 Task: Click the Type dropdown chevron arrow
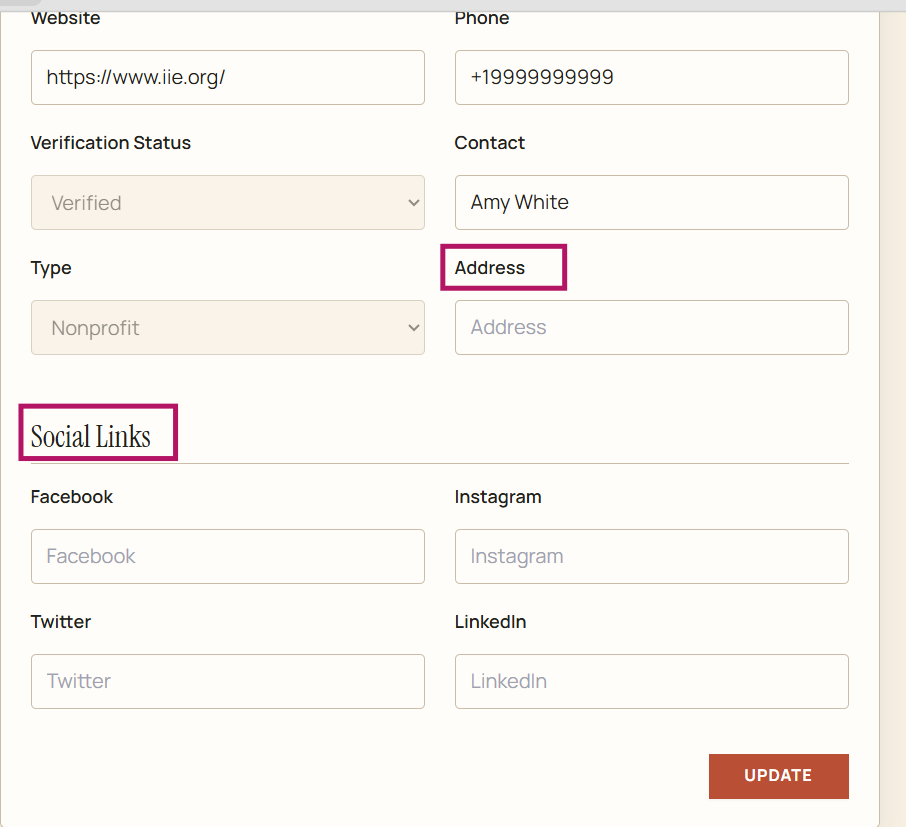(x=414, y=328)
